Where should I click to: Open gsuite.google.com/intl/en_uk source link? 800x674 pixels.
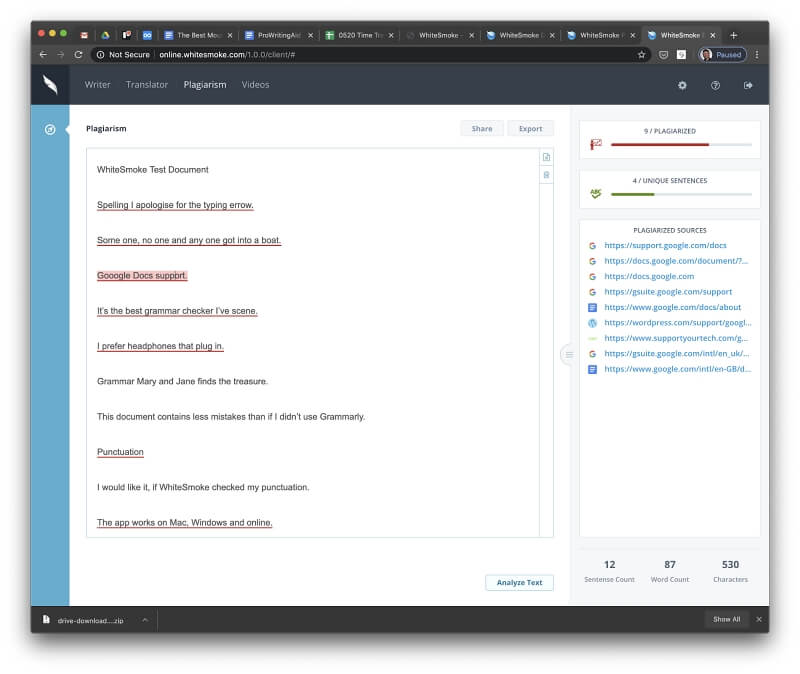[677, 353]
